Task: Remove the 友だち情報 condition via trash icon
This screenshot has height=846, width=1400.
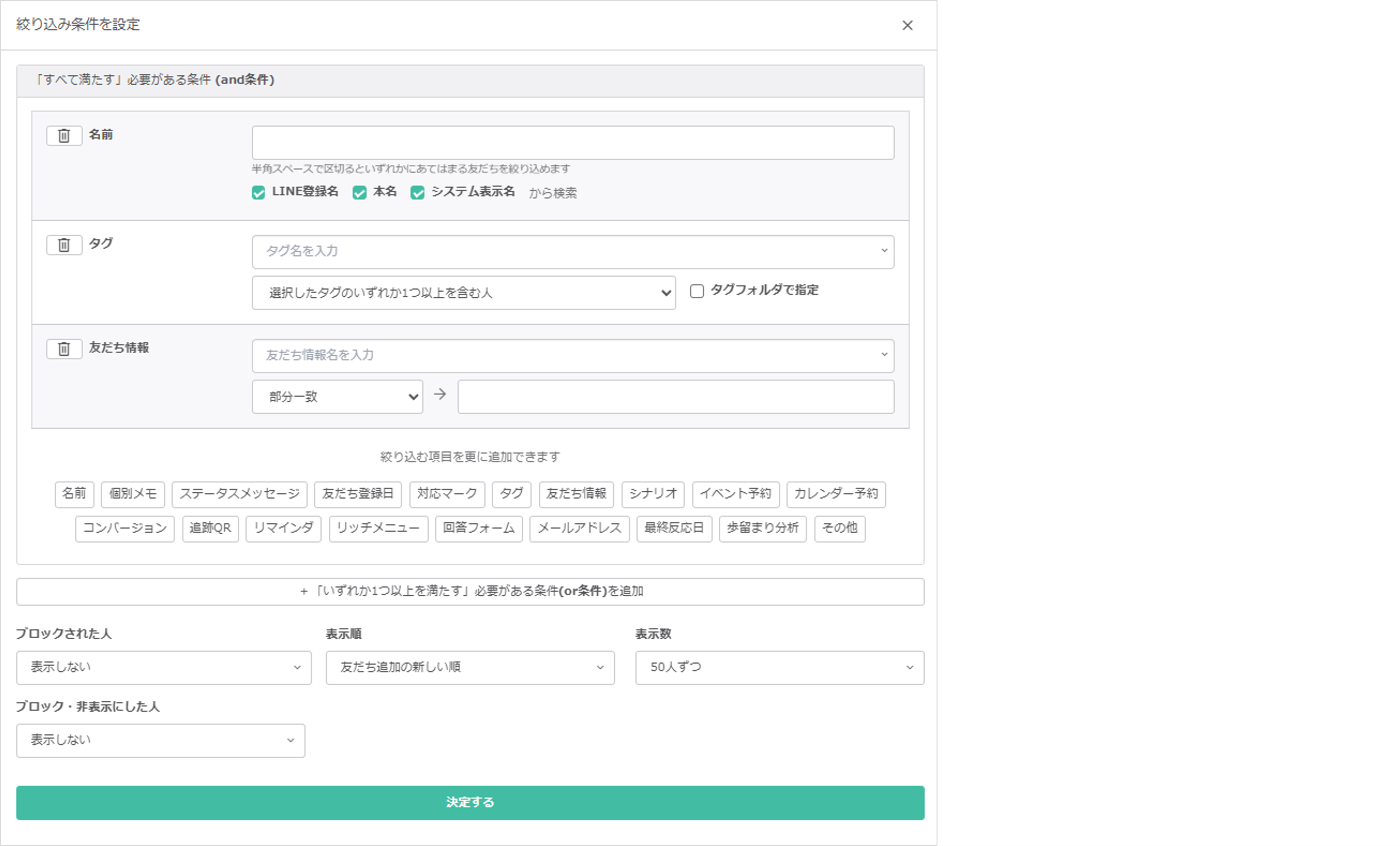Action: [64, 349]
